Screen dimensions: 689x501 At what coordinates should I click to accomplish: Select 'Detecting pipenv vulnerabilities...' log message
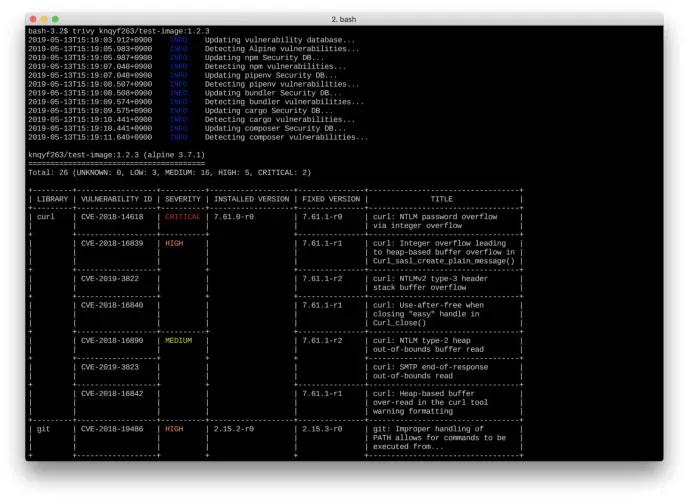282,84
